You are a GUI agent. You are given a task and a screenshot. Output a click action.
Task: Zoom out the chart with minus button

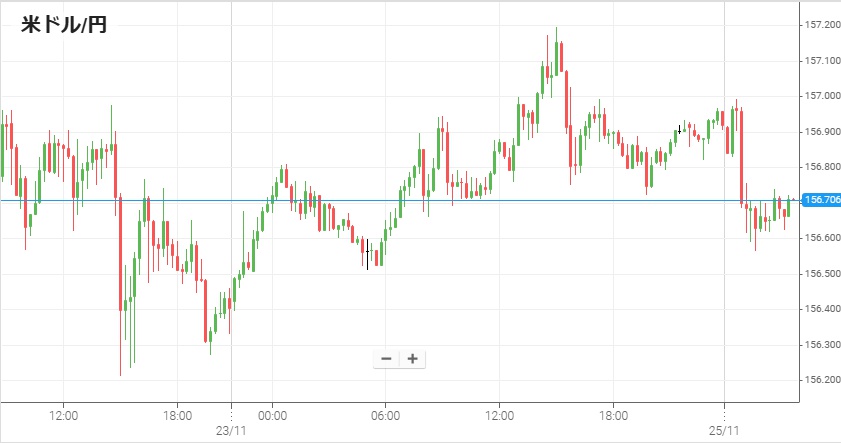pyautogui.click(x=386, y=359)
